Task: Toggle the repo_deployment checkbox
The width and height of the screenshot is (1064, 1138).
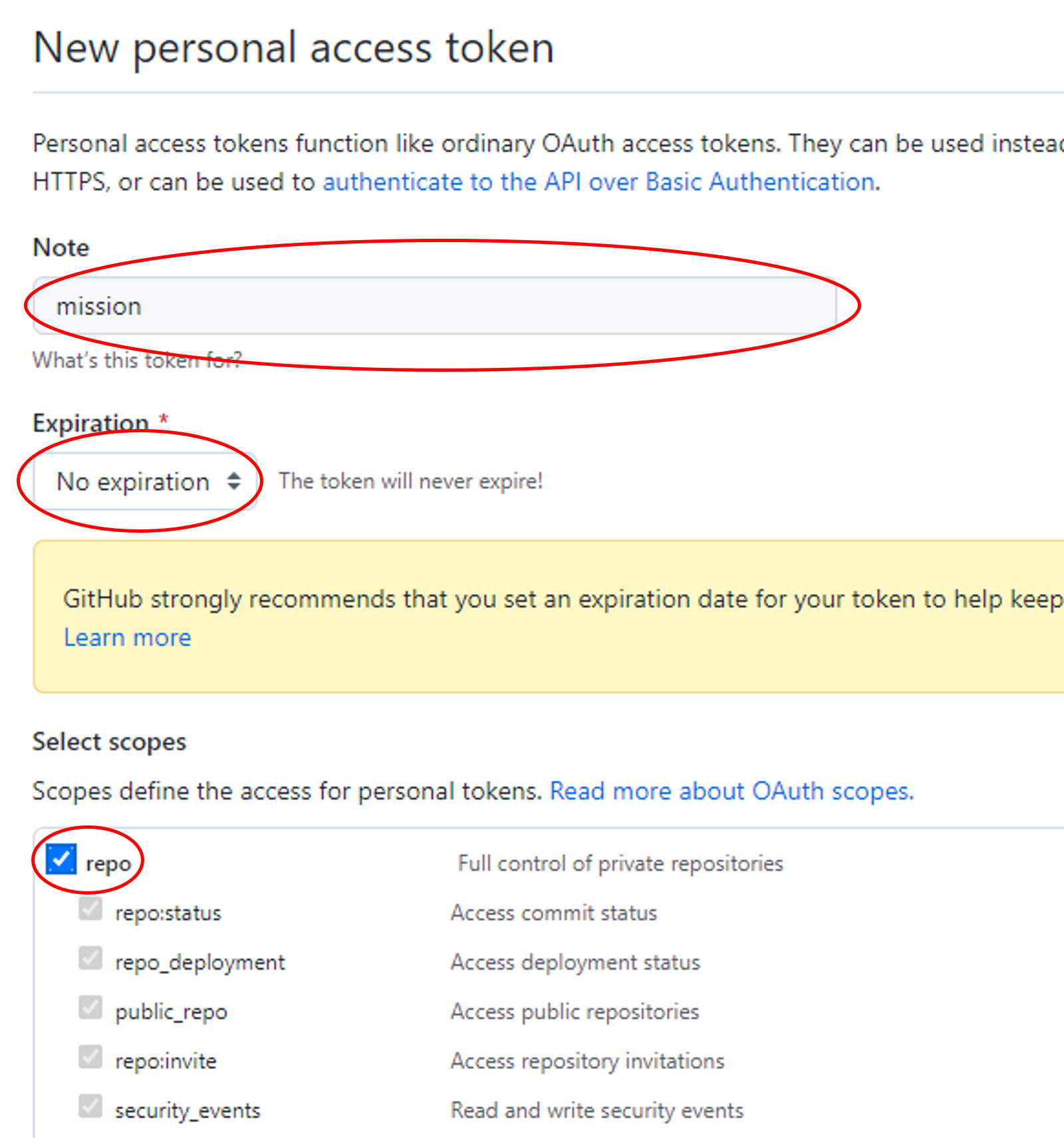Action: pos(90,958)
